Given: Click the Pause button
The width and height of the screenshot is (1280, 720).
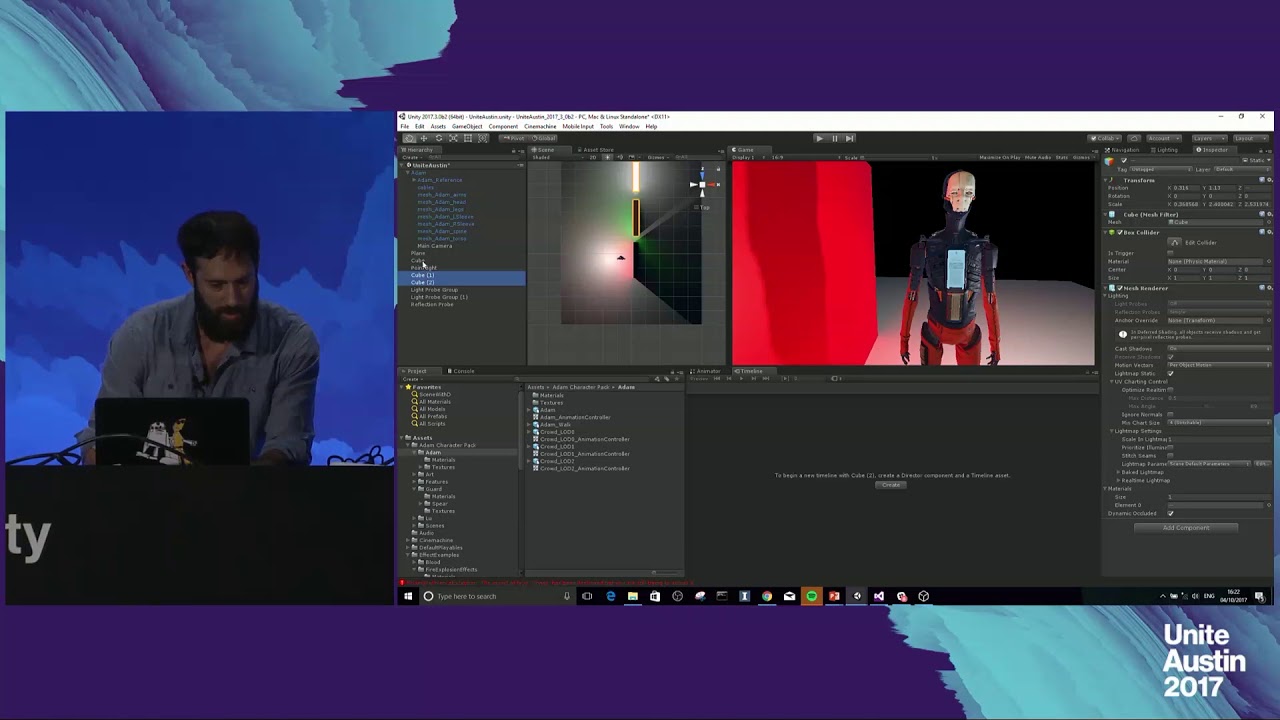Looking at the screenshot, I should [834, 138].
